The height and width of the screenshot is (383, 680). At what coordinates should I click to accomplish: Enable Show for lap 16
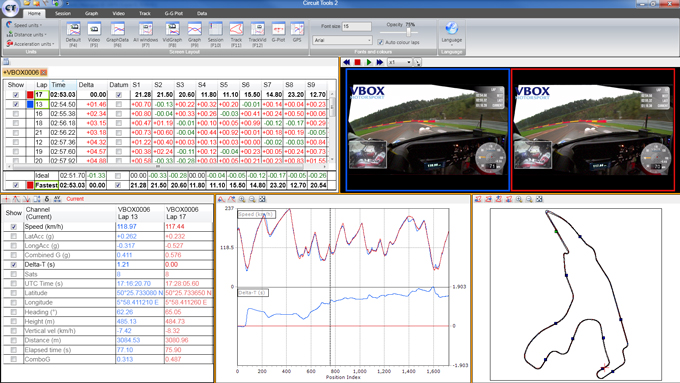click(x=16, y=114)
